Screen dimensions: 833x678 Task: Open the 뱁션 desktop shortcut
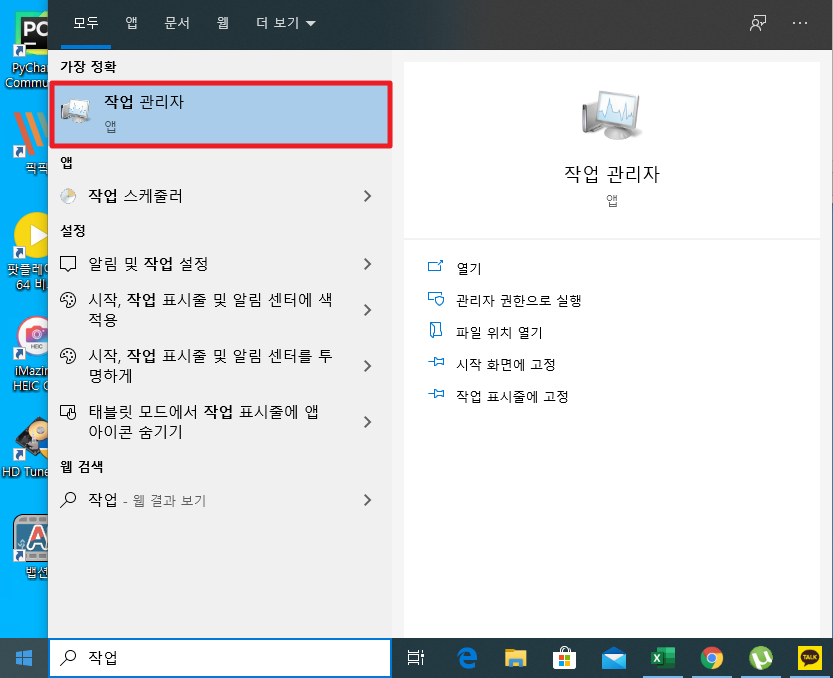coord(32,546)
